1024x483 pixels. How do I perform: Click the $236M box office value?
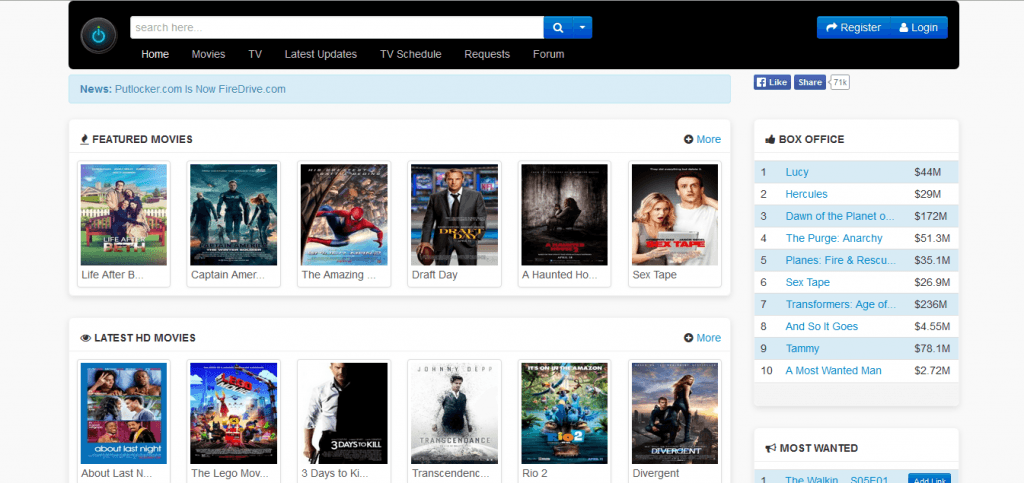(930, 304)
